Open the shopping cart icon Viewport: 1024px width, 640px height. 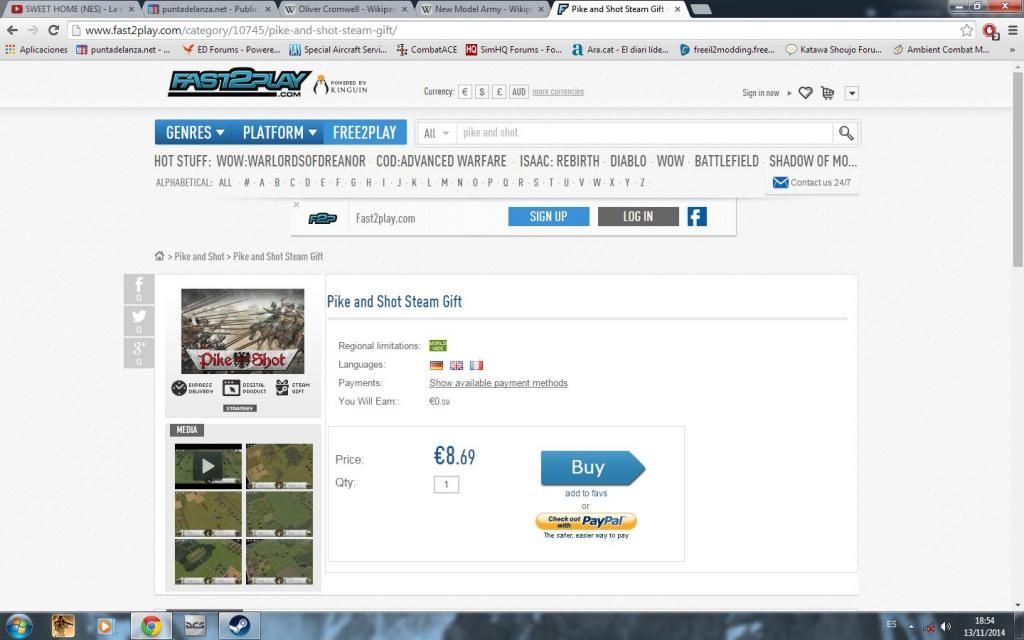(x=827, y=93)
